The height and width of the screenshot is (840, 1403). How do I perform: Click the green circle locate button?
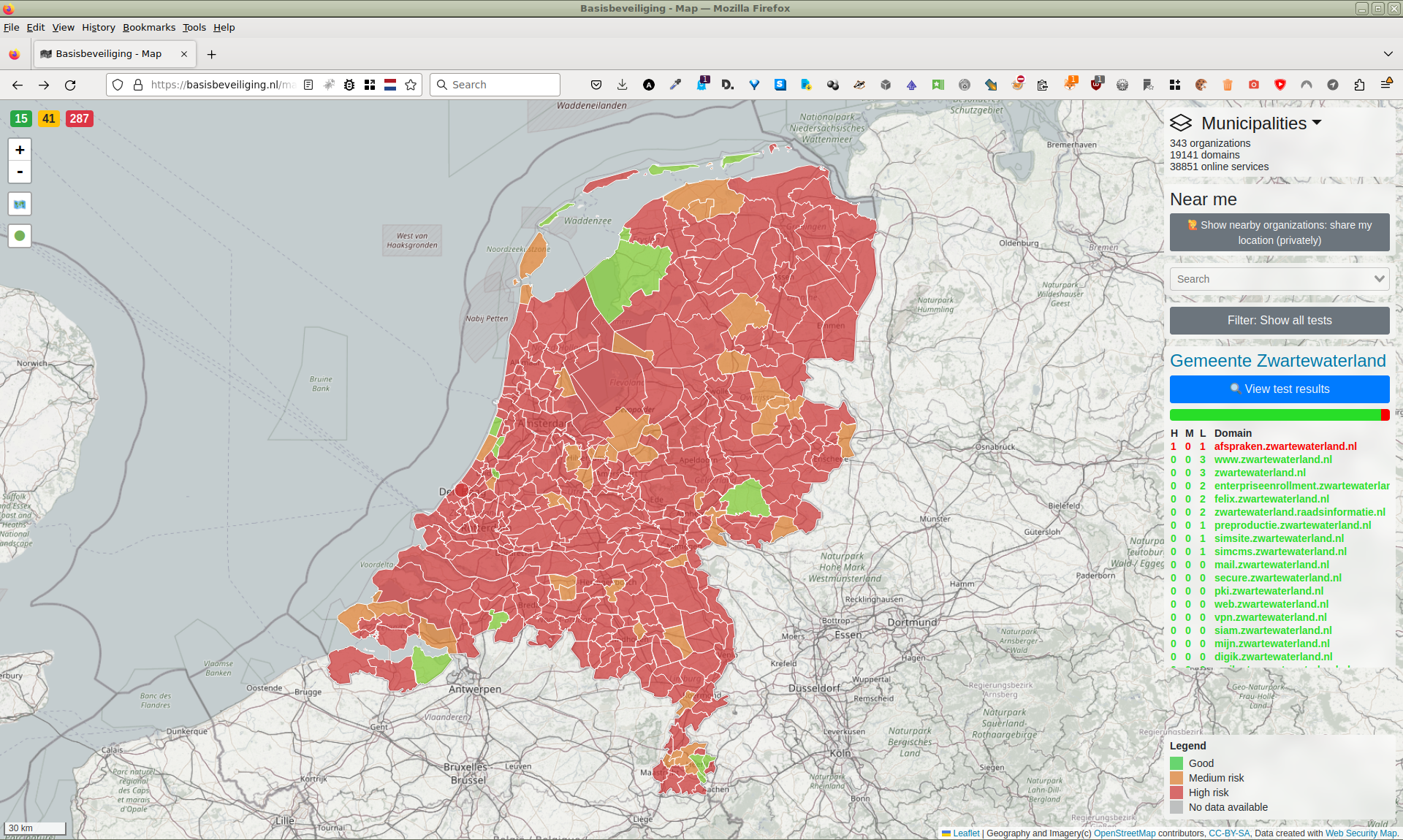[20, 236]
